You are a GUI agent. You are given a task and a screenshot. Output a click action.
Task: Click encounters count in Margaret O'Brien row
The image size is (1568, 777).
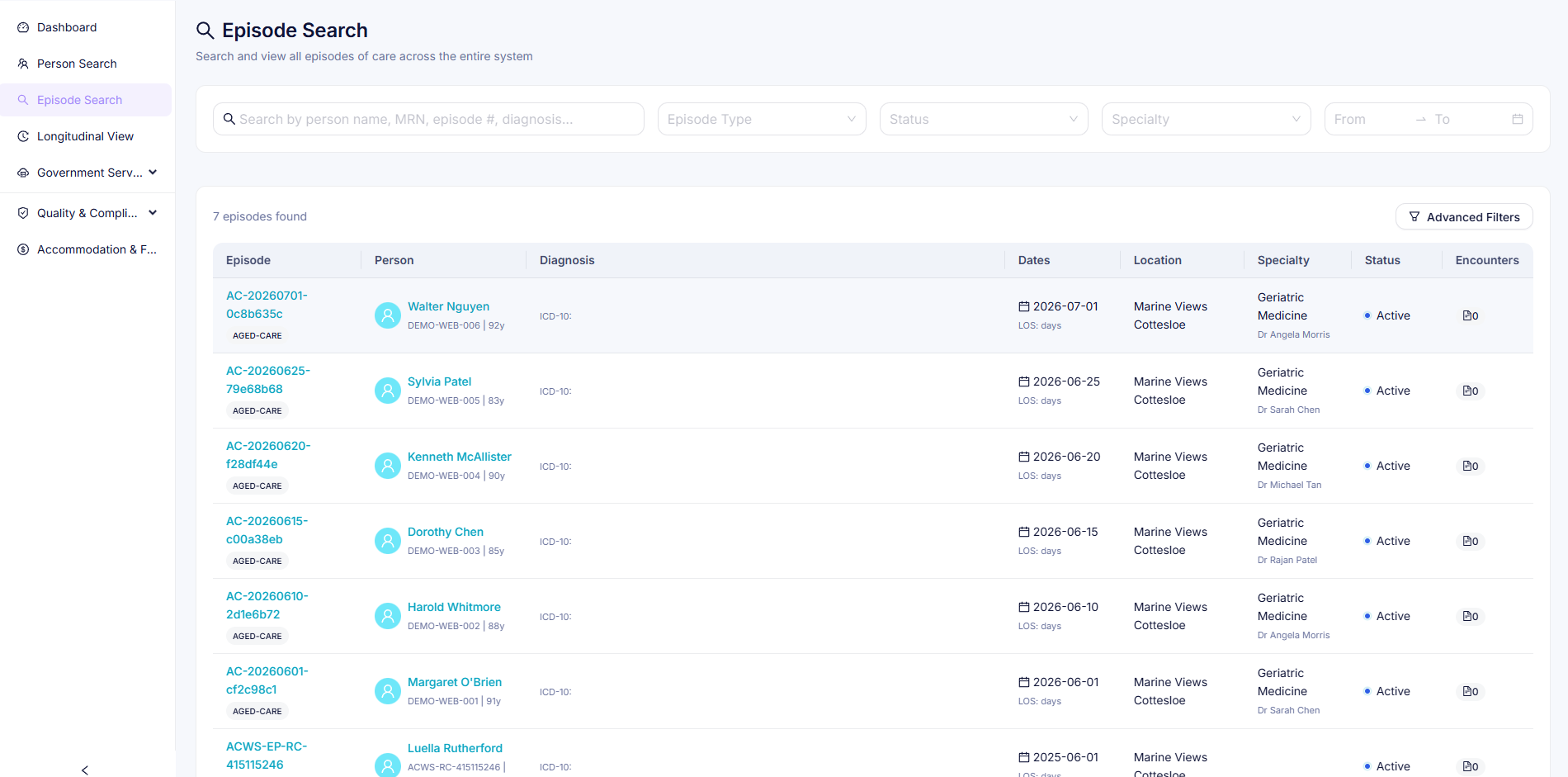pyautogui.click(x=1471, y=691)
